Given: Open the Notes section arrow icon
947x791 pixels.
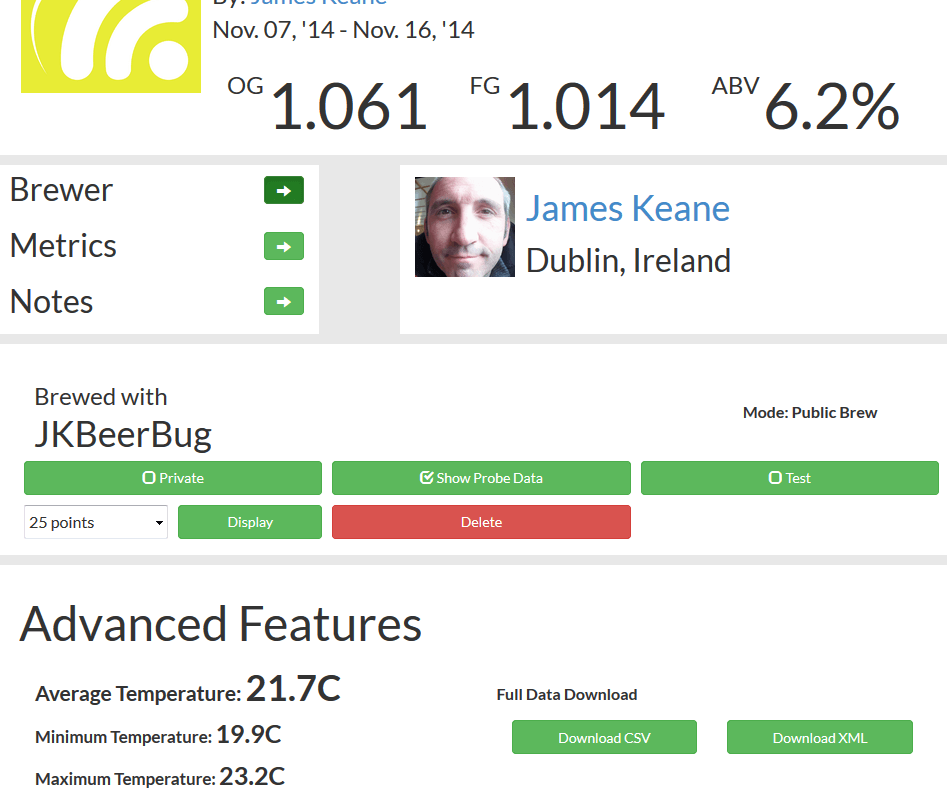Looking at the screenshot, I should [283, 301].
